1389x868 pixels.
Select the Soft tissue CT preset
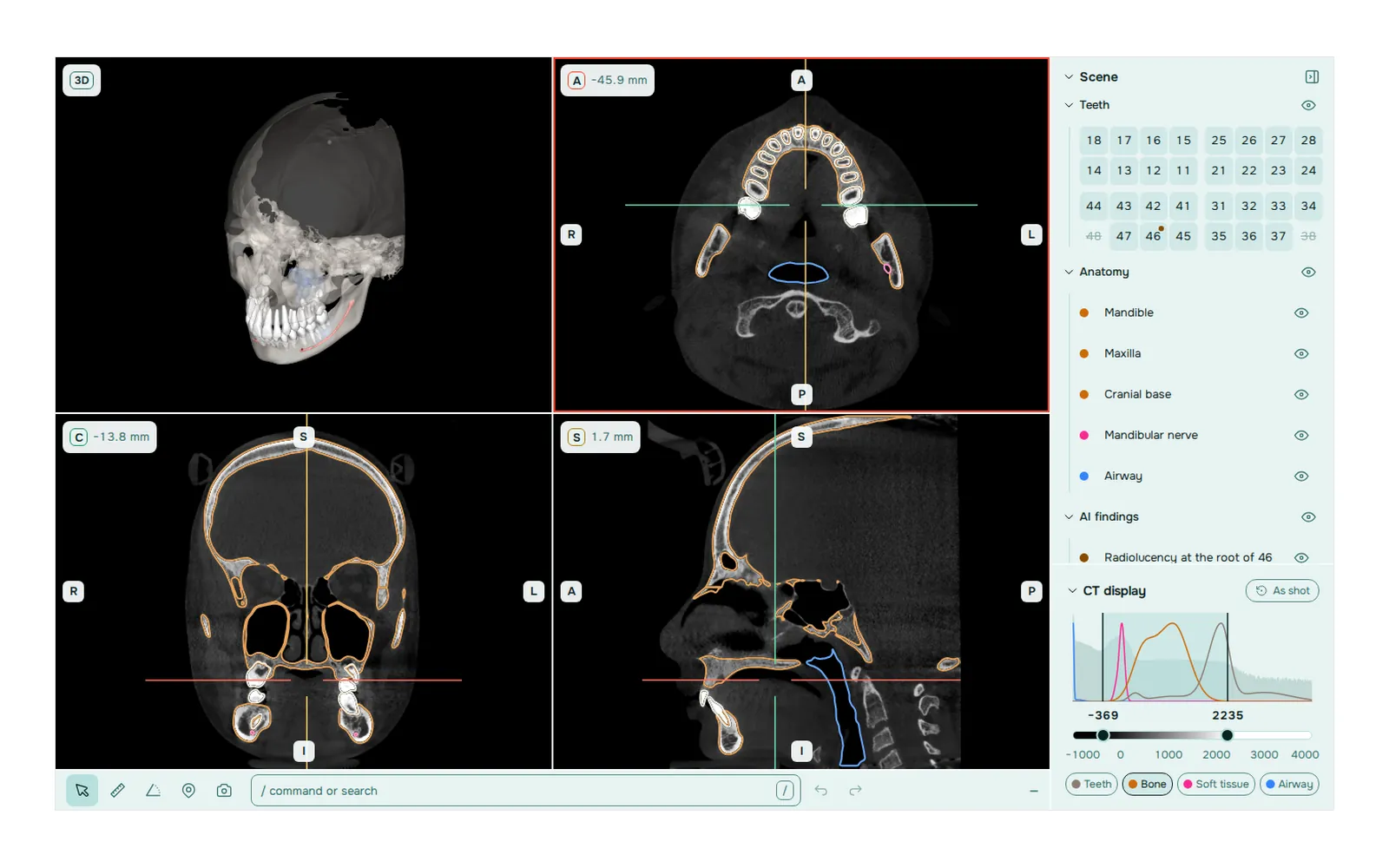pyautogui.click(x=1215, y=785)
